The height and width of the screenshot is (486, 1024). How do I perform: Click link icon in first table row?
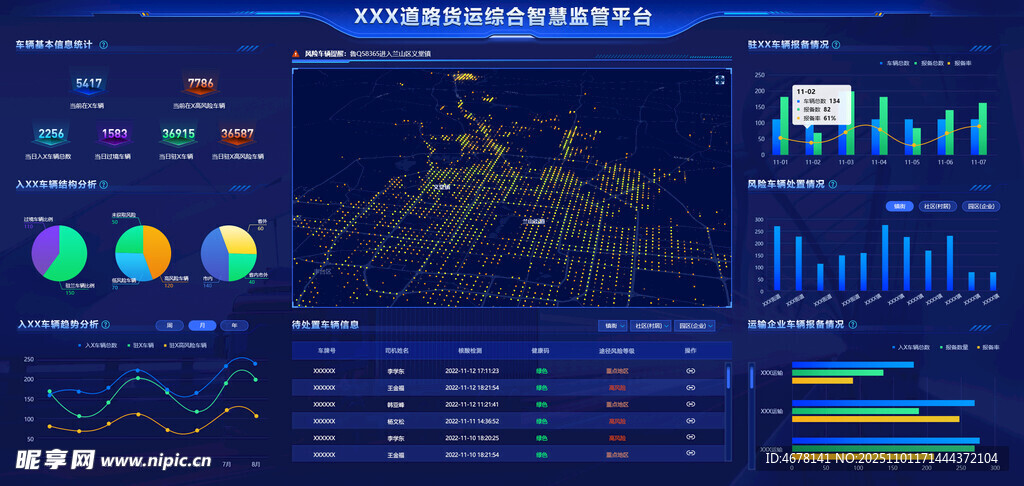pos(690,371)
